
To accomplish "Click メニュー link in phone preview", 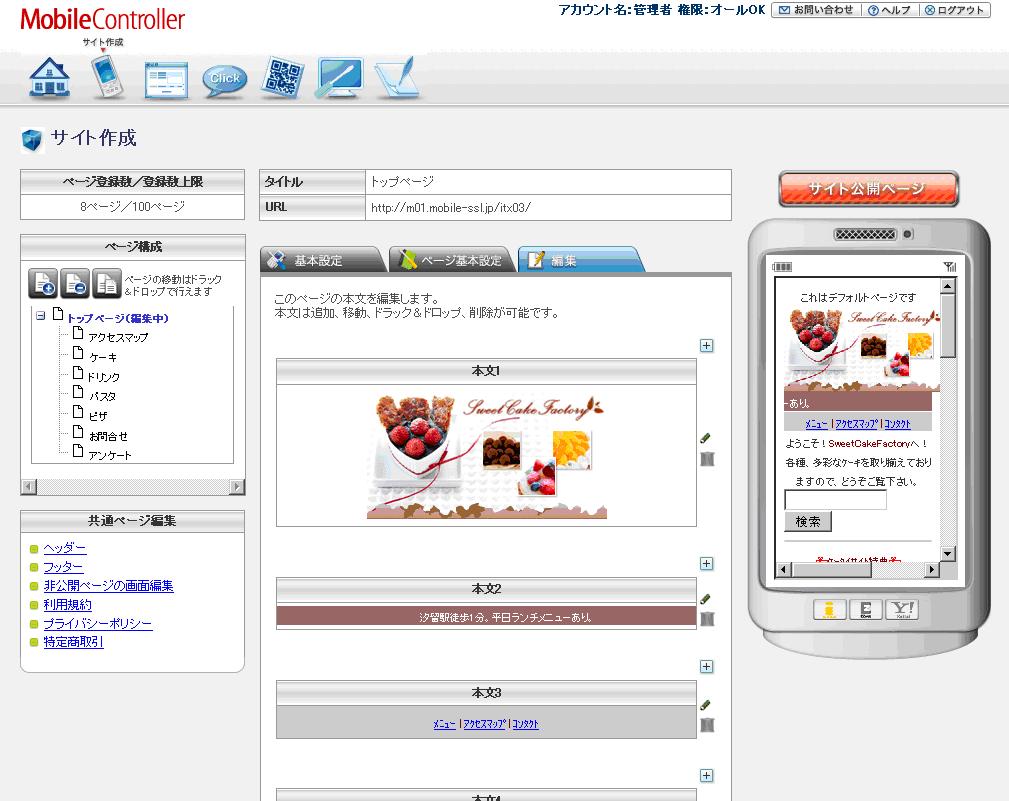I will (816, 424).
